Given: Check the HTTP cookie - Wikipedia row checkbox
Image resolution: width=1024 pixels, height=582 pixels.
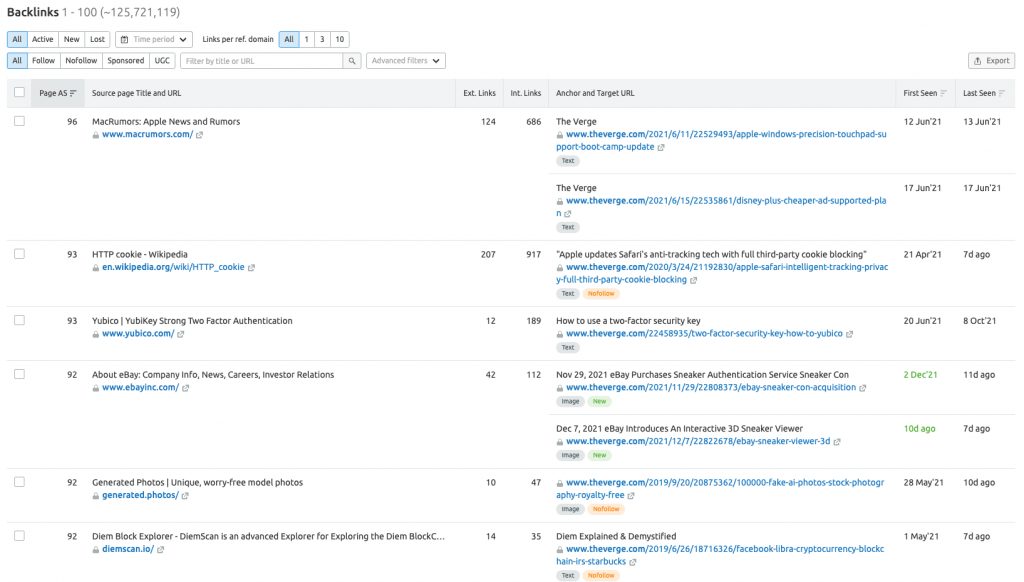Looking at the screenshot, I should 20,253.
